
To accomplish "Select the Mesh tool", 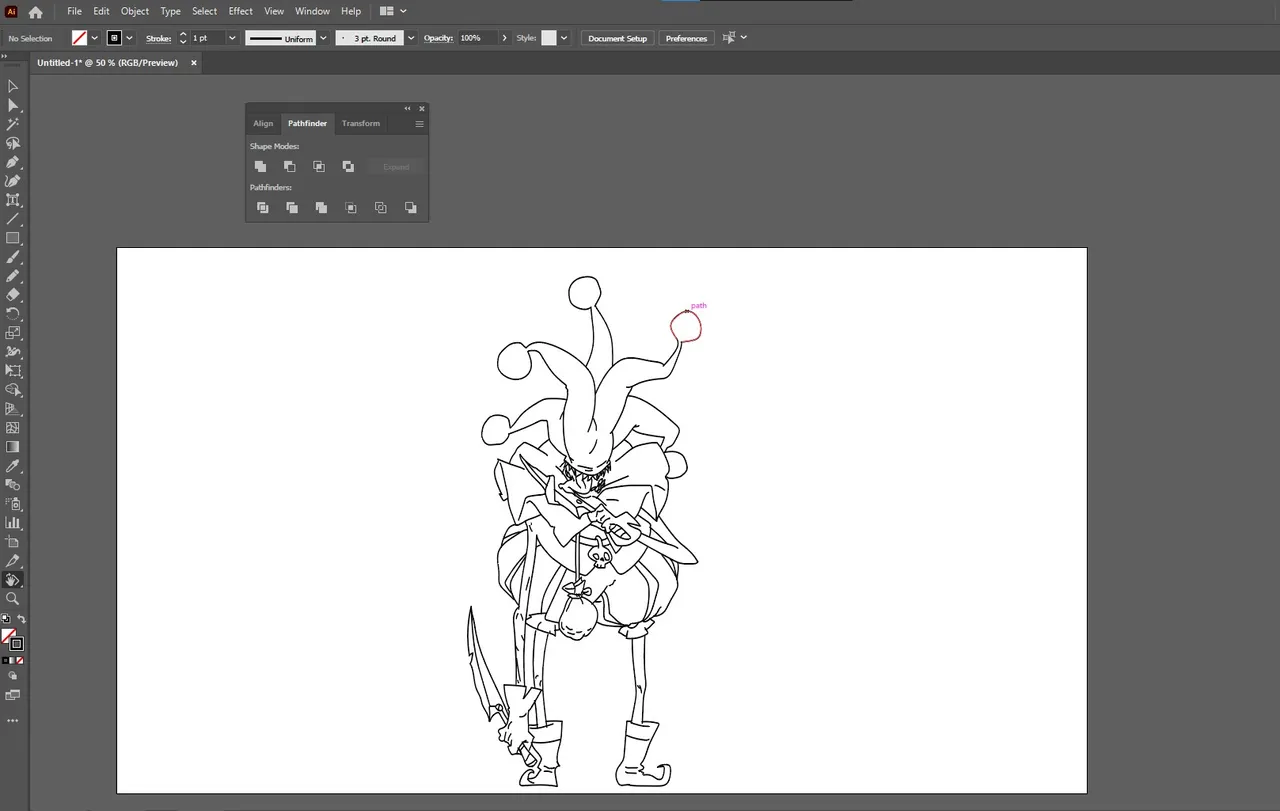I will pos(13,428).
